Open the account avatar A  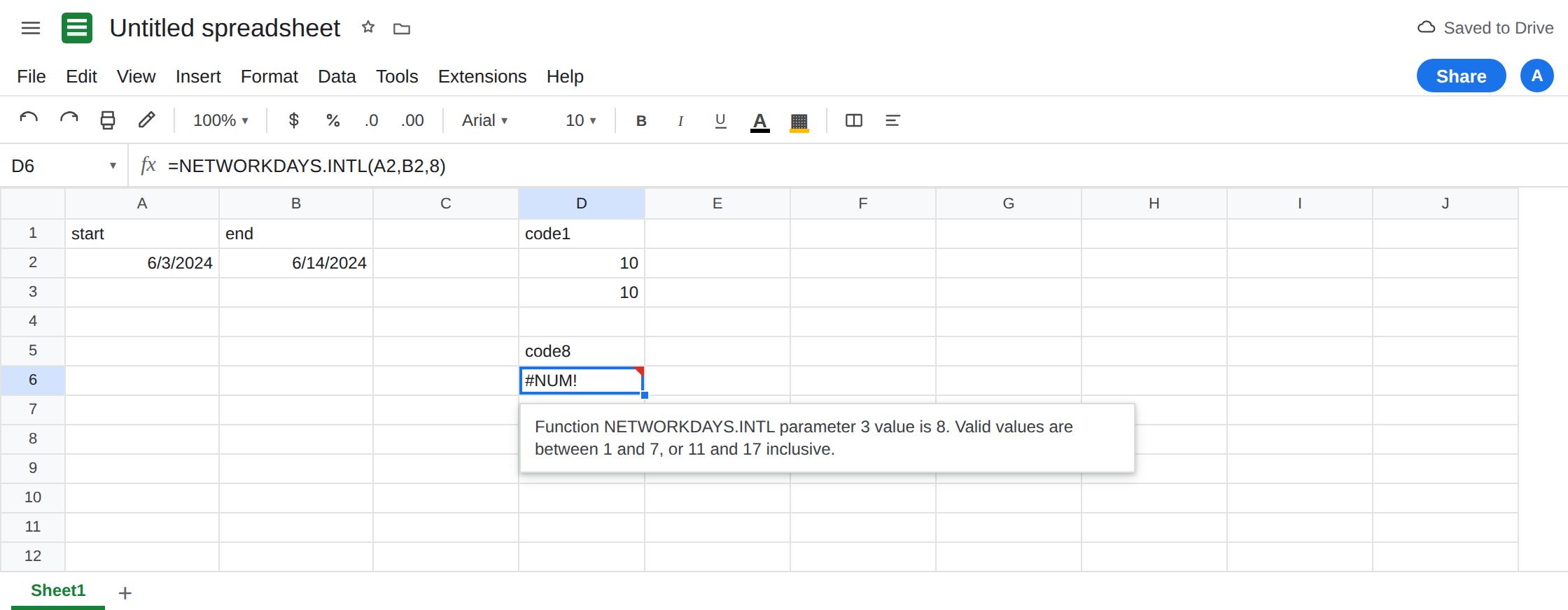pyautogui.click(x=1537, y=76)
